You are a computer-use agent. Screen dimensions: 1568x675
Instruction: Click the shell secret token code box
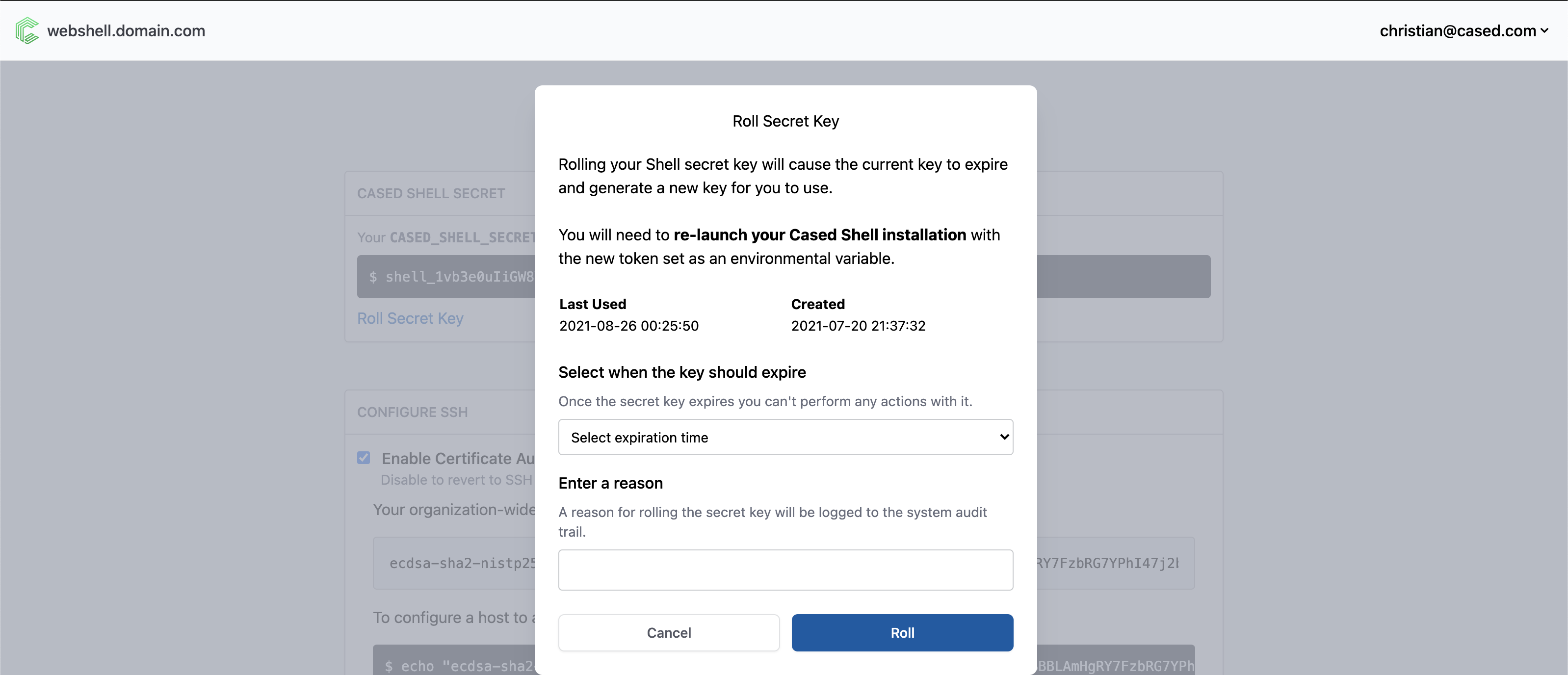(x=450, y=277)
